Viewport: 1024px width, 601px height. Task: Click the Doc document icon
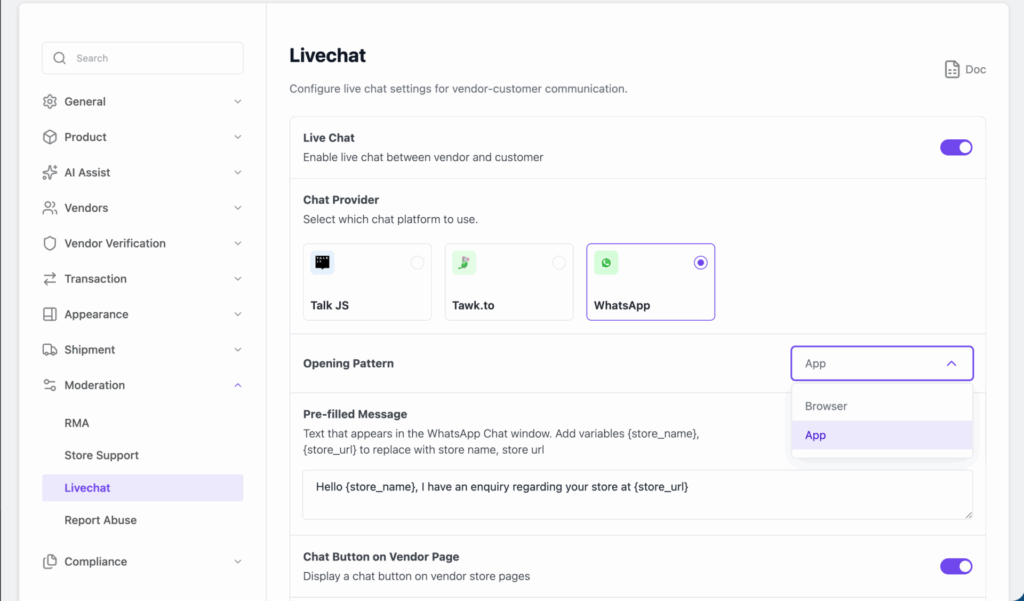[952, 70]
